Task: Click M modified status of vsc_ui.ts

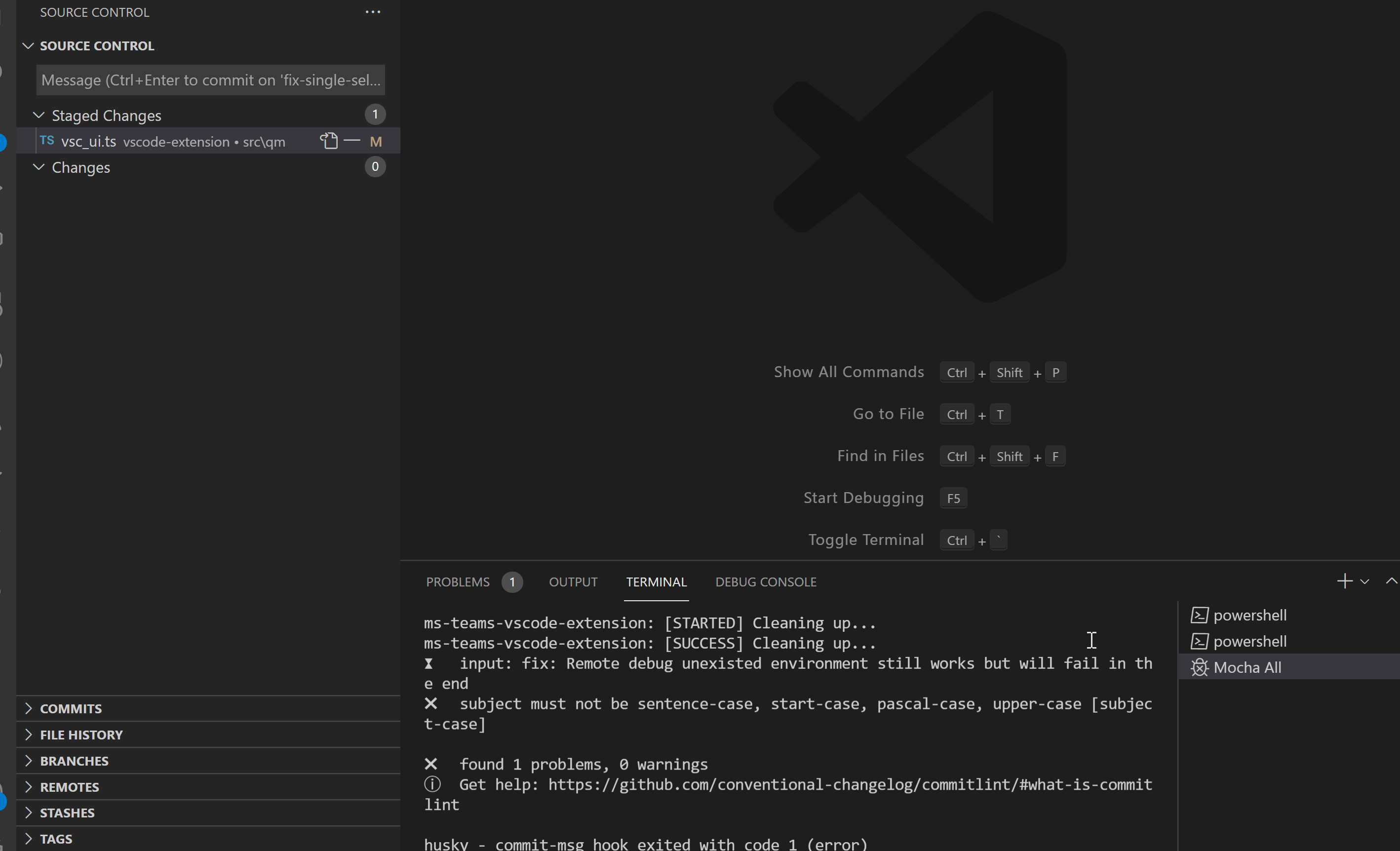Action: pos(376,142)
